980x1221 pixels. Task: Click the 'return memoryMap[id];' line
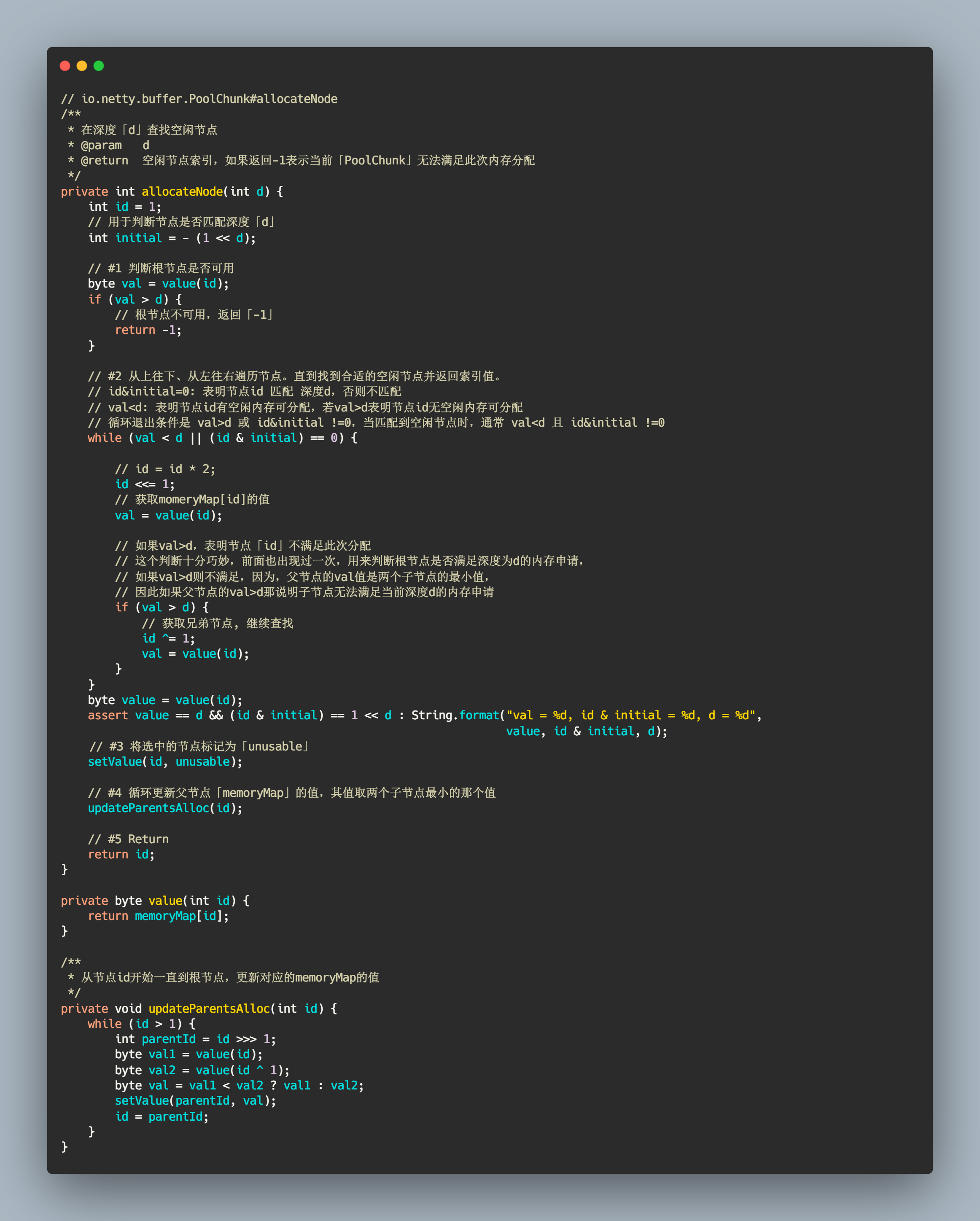coord(158,916)
